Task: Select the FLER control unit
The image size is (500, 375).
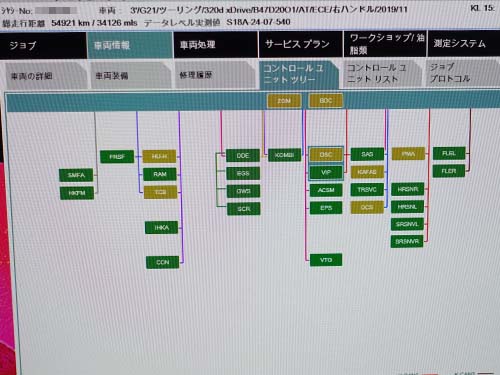Action: click(x=449, y=171)
